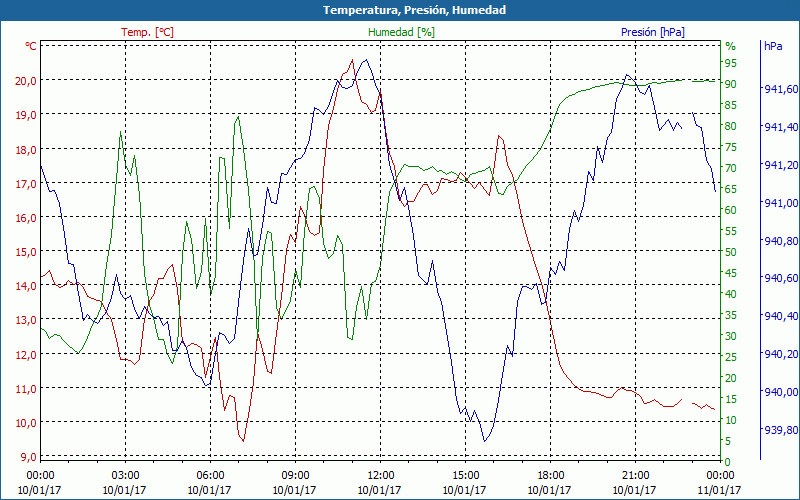Click the '18:00' time axis label

[550, 476]
